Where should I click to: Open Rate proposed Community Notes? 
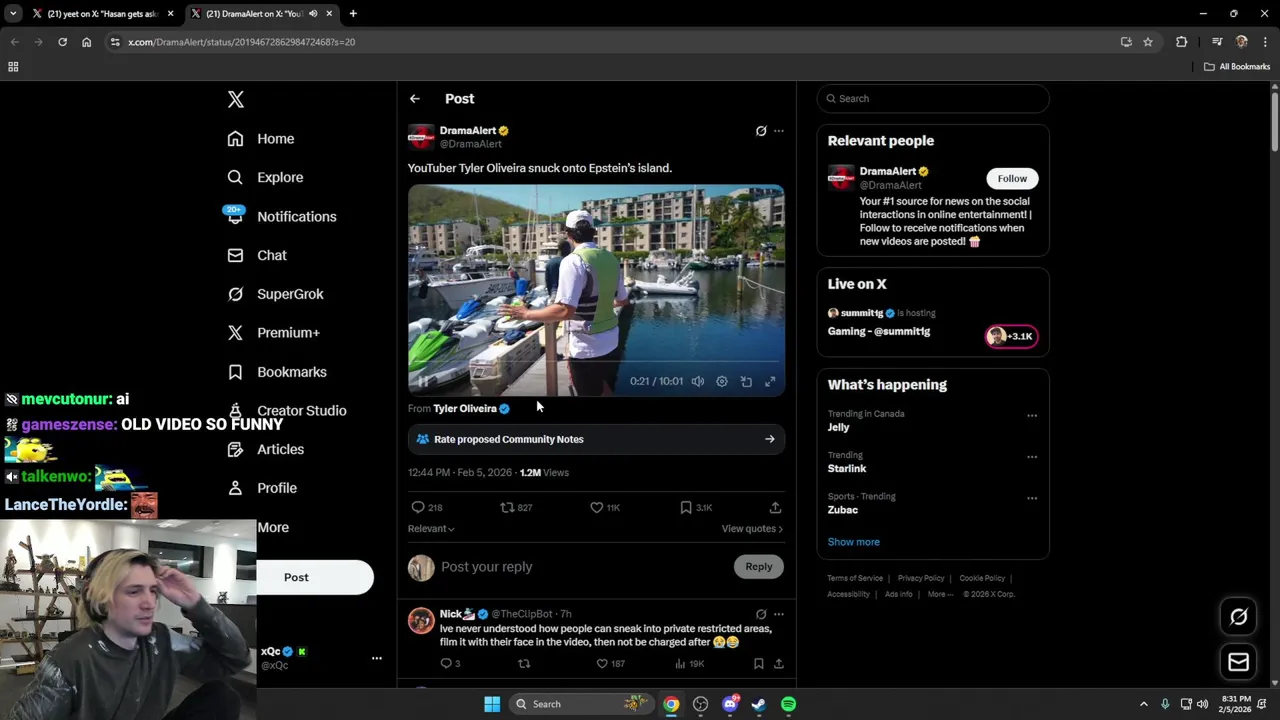pos(596,439)
